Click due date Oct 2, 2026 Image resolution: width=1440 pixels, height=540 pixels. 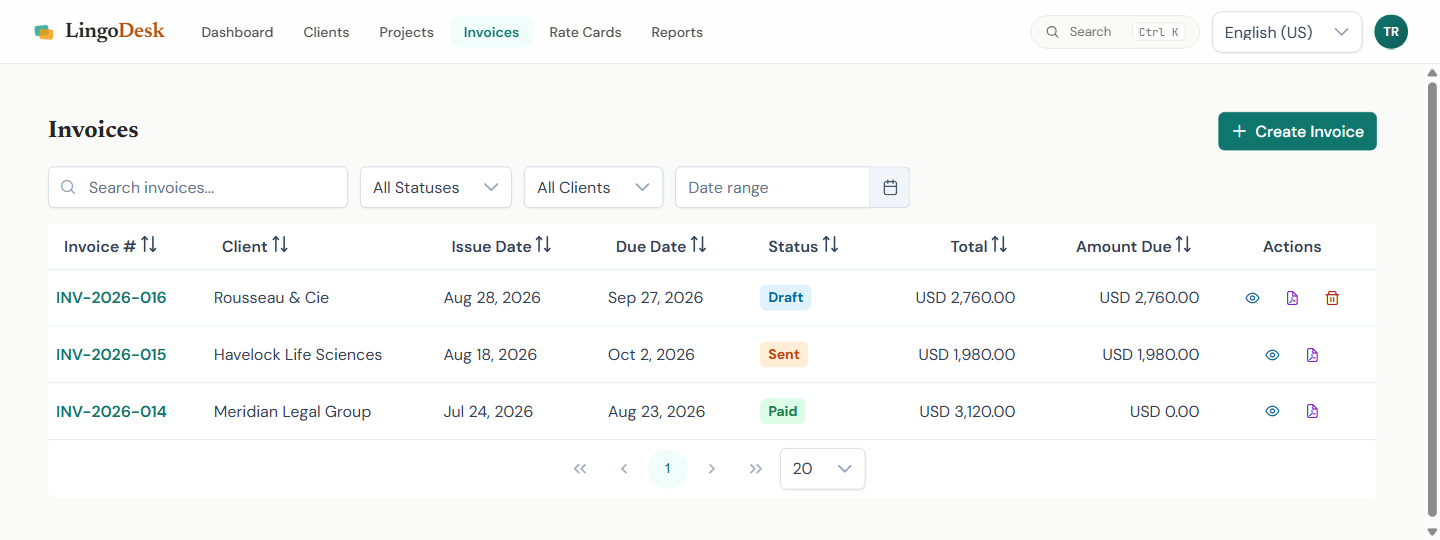coord(651,355)
